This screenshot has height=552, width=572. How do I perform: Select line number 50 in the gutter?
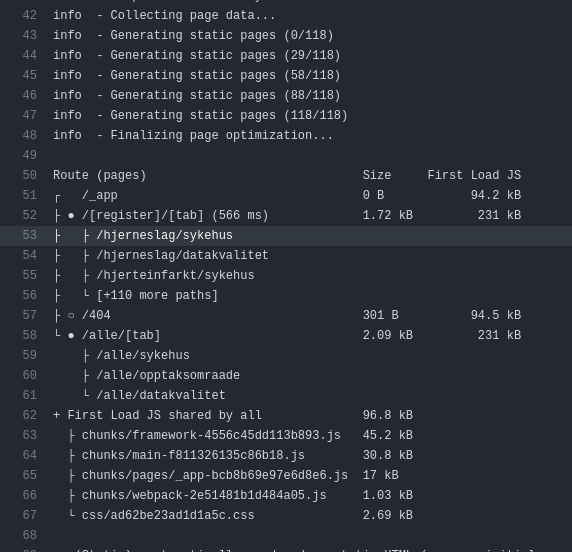(x=30, y=175)
